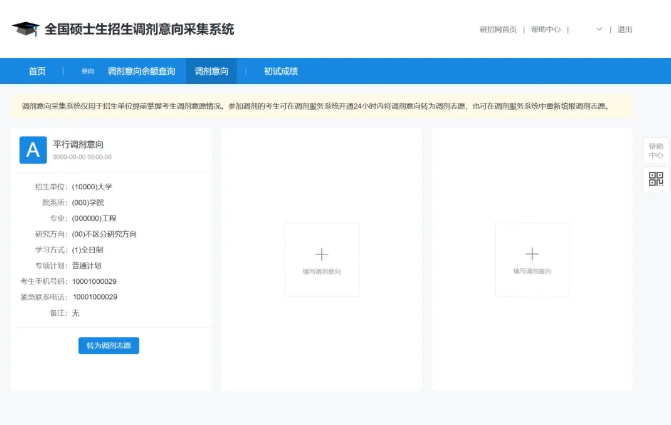Click the 退出 logout link
The image size is (671, 425).
pos(625,30)
